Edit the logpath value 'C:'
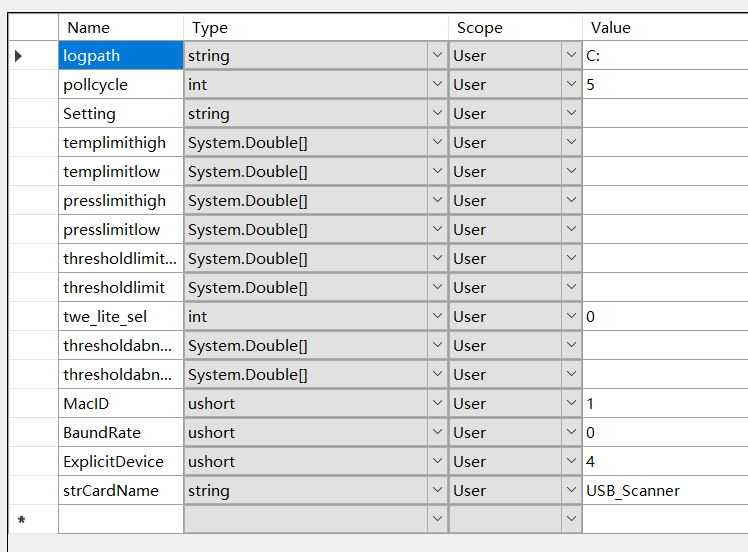Viewport: 748px width, 552px height. [665, 56]
